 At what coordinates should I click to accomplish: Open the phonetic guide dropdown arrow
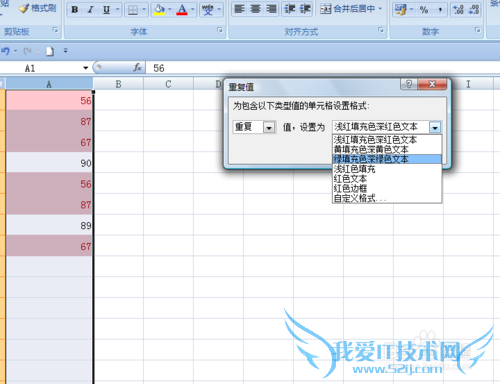(219, 10)
